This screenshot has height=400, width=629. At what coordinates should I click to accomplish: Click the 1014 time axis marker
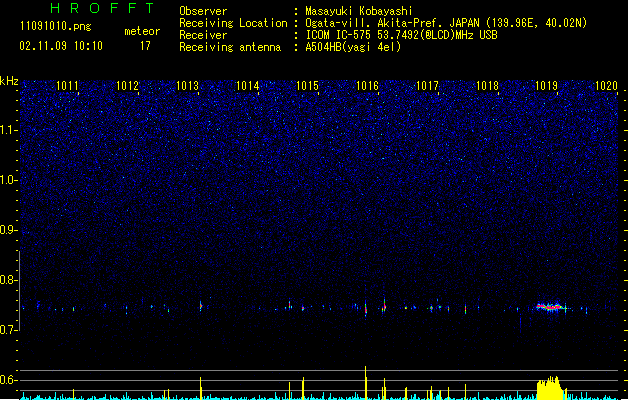pyautogui.click(x=248, y=86)
